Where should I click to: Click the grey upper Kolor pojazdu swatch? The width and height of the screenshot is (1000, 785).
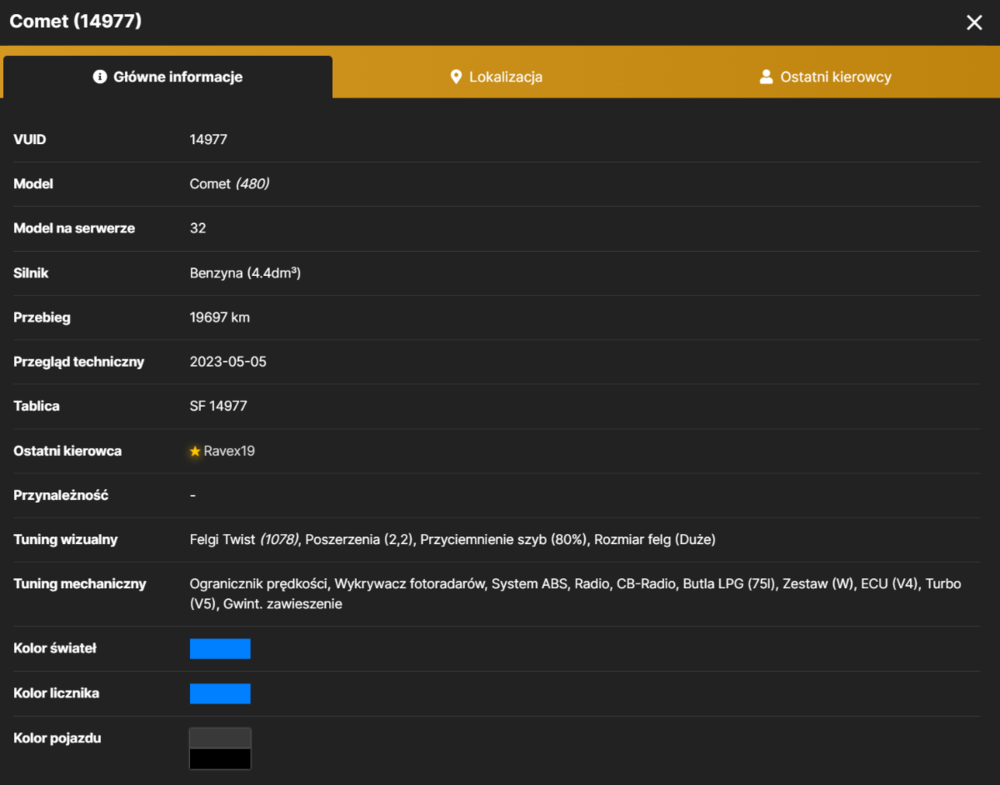[220, 738]
